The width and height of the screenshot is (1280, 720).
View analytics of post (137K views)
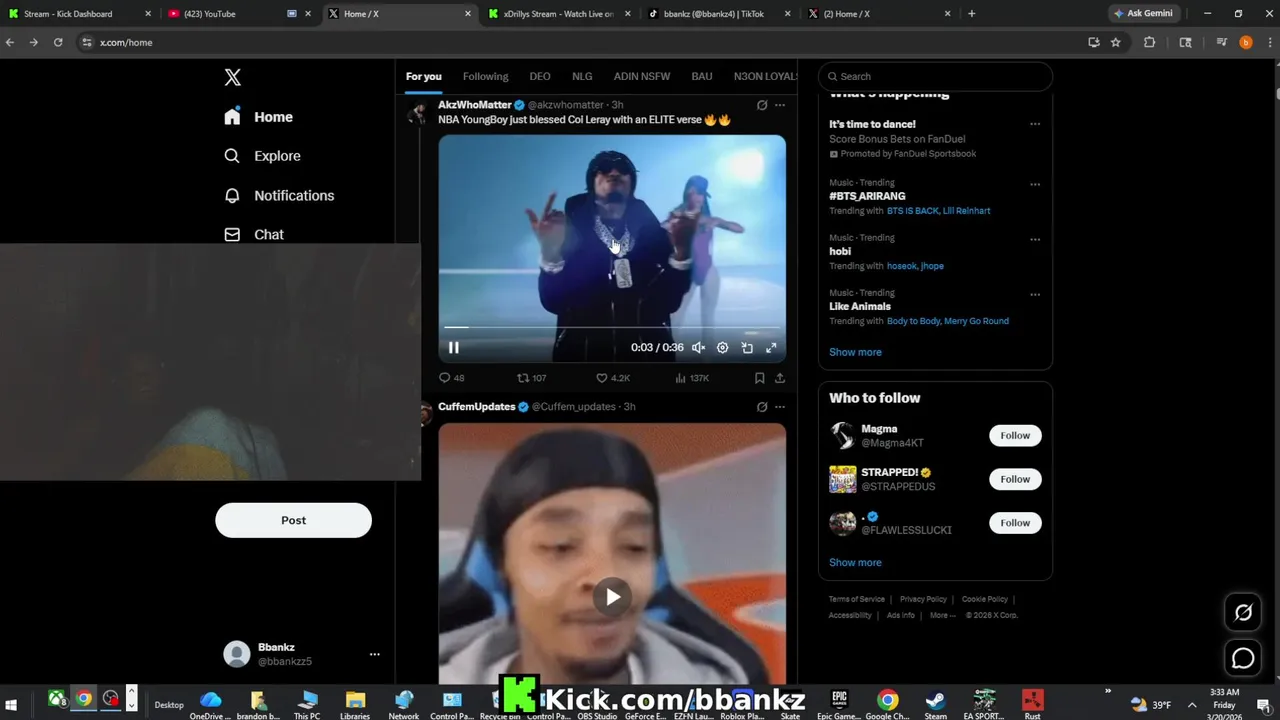pos(692,378)
